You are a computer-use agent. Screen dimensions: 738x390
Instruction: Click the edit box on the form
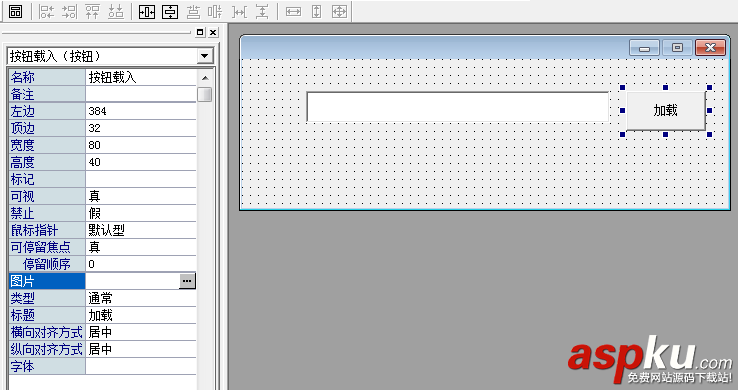pos(458,107)
